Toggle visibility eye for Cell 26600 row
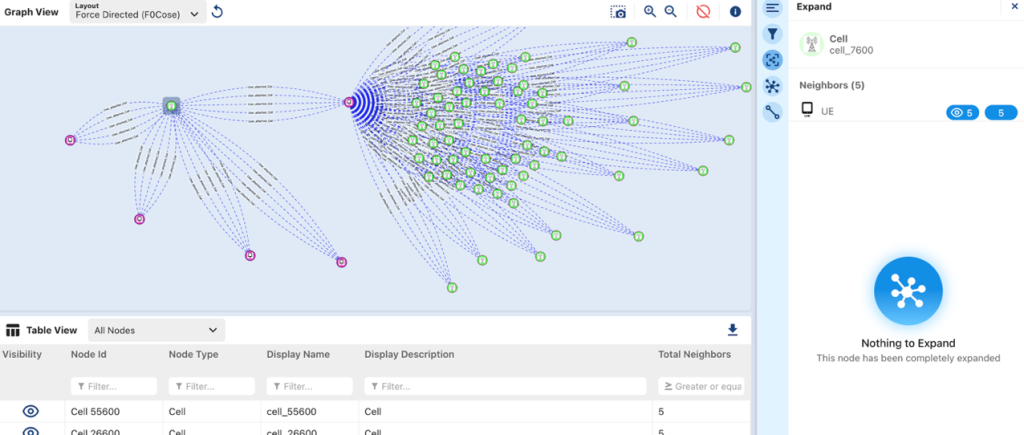1024x435 pixels. click(31, 431)
